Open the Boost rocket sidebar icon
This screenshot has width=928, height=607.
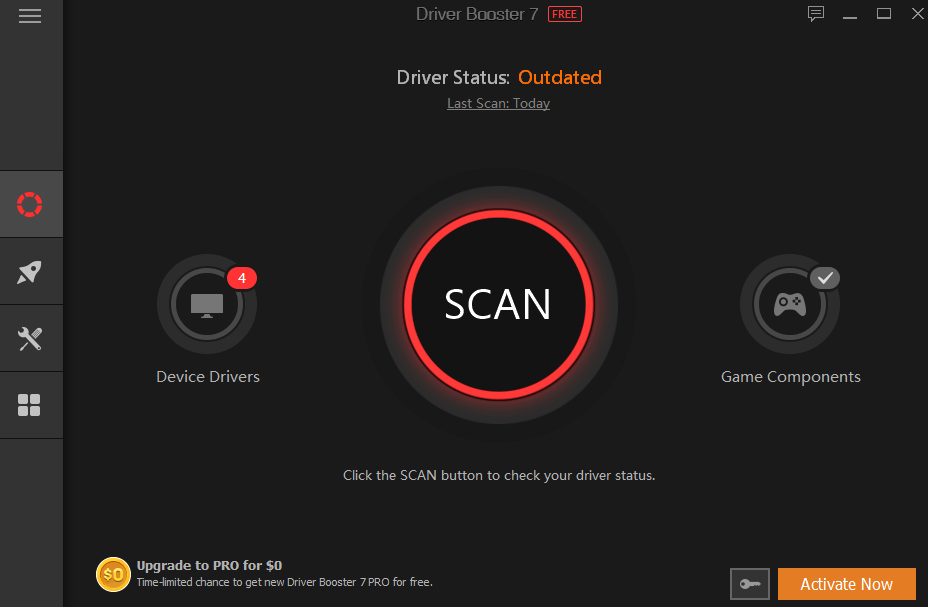(30, 272)
